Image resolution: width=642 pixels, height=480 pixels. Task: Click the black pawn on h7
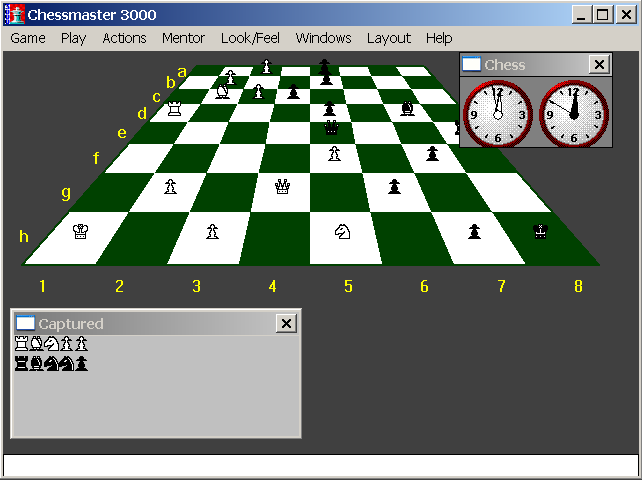point(474,231)
